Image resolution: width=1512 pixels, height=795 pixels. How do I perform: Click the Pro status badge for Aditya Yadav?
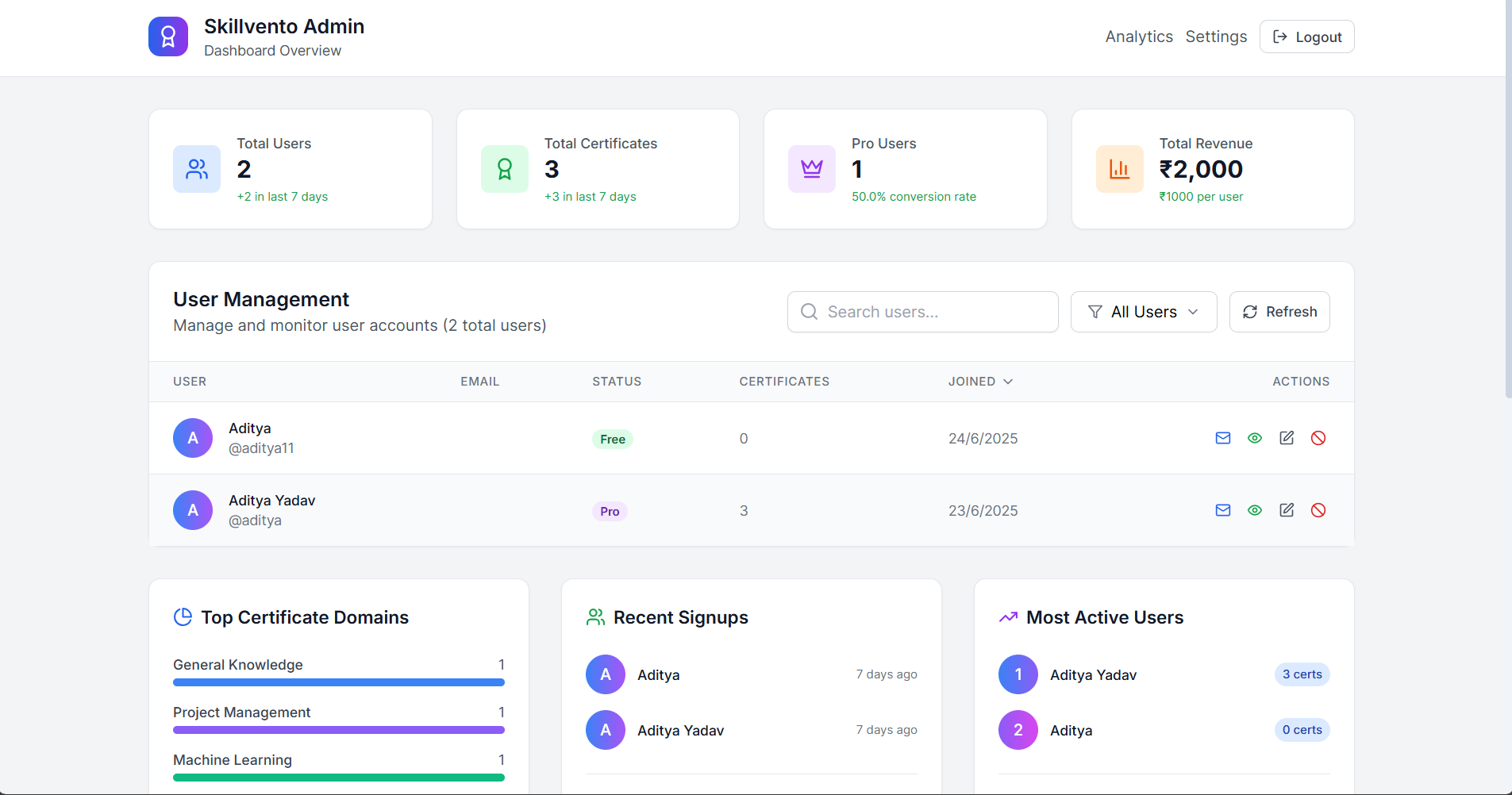[x=610, y=512]
